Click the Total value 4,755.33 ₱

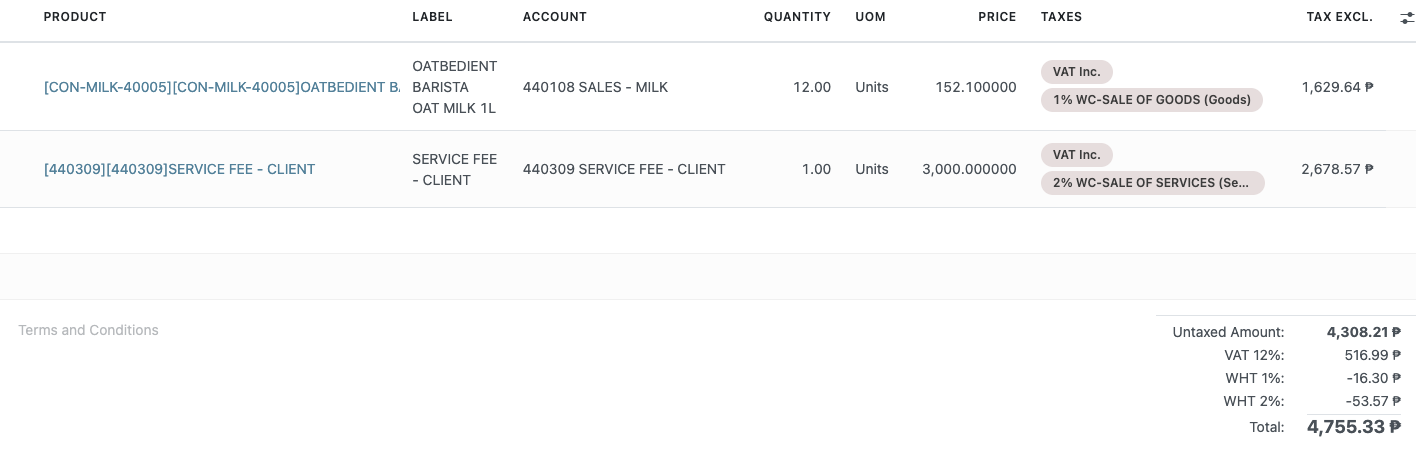[x=1354, y=427]
